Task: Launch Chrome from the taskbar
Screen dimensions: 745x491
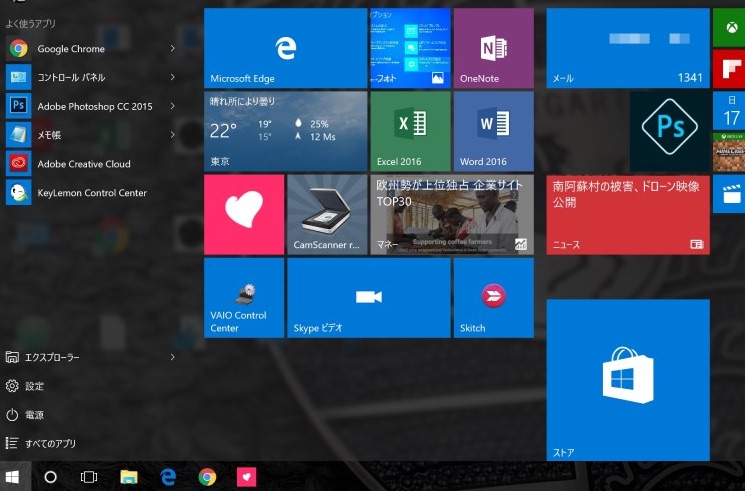Action: (x=207, y=477)
